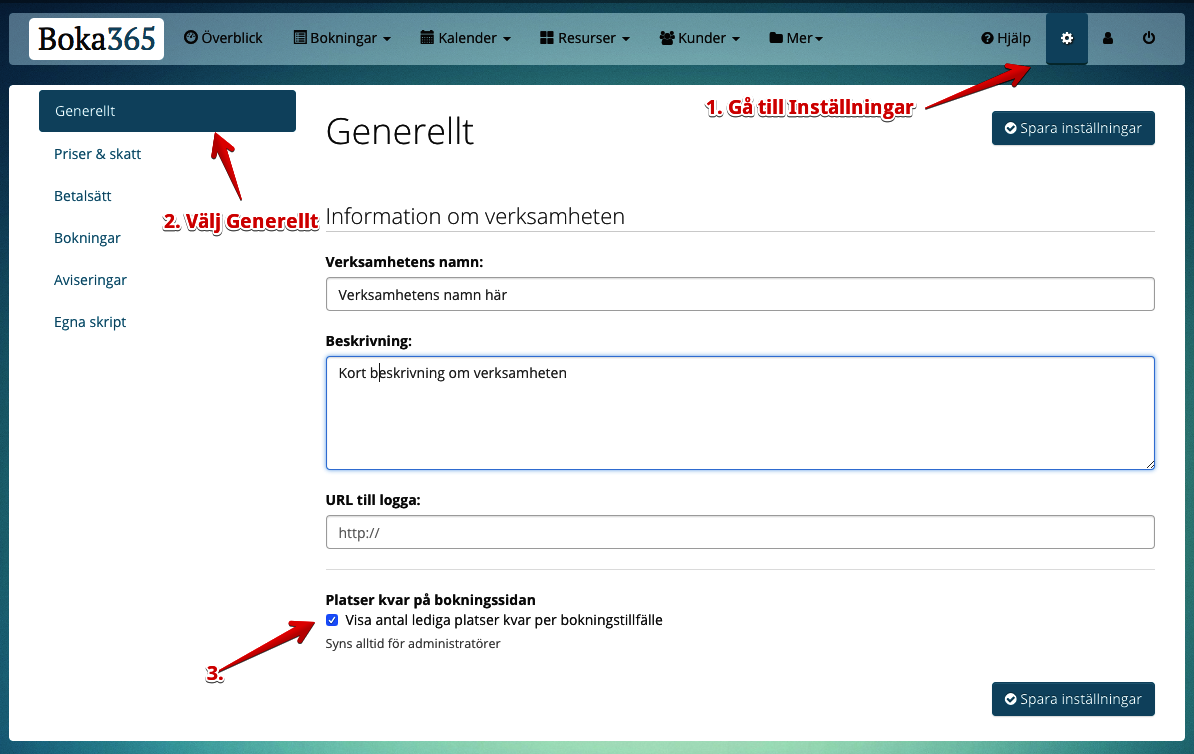Click the Boka365 logo
The width and height of the screenshot is (1194, 754).
click(96, 39)
